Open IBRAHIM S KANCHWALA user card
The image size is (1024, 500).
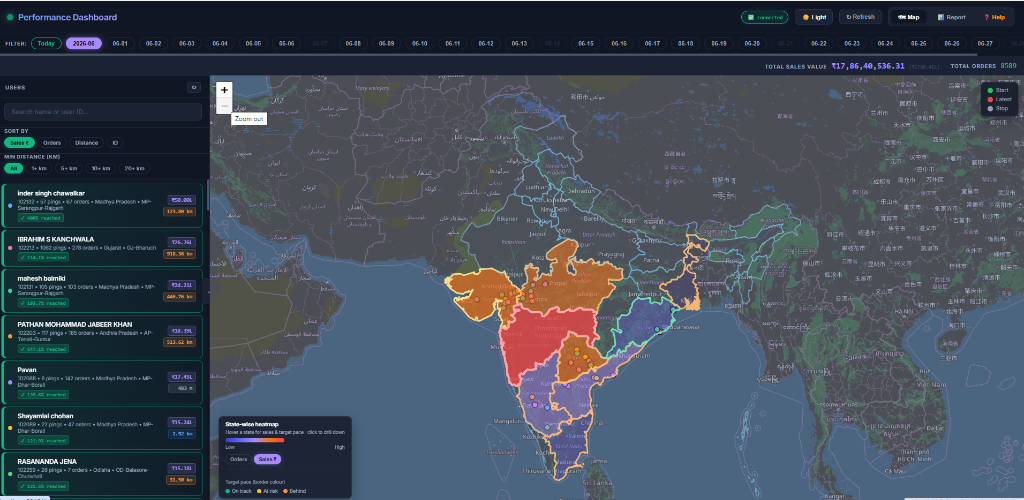click(x=102, y=248)
